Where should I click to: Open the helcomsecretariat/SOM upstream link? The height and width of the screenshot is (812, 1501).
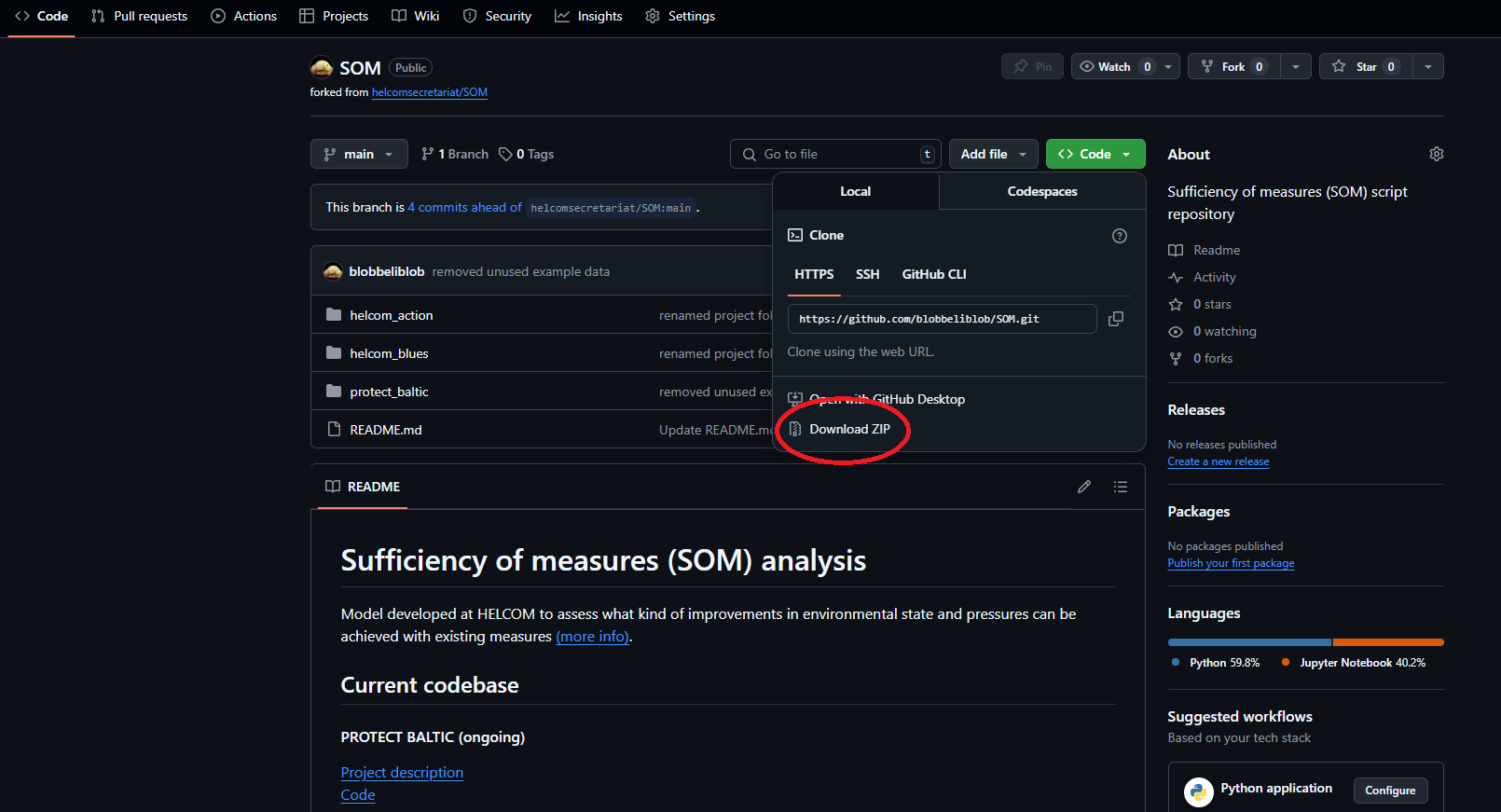click(x=430, y=92)
